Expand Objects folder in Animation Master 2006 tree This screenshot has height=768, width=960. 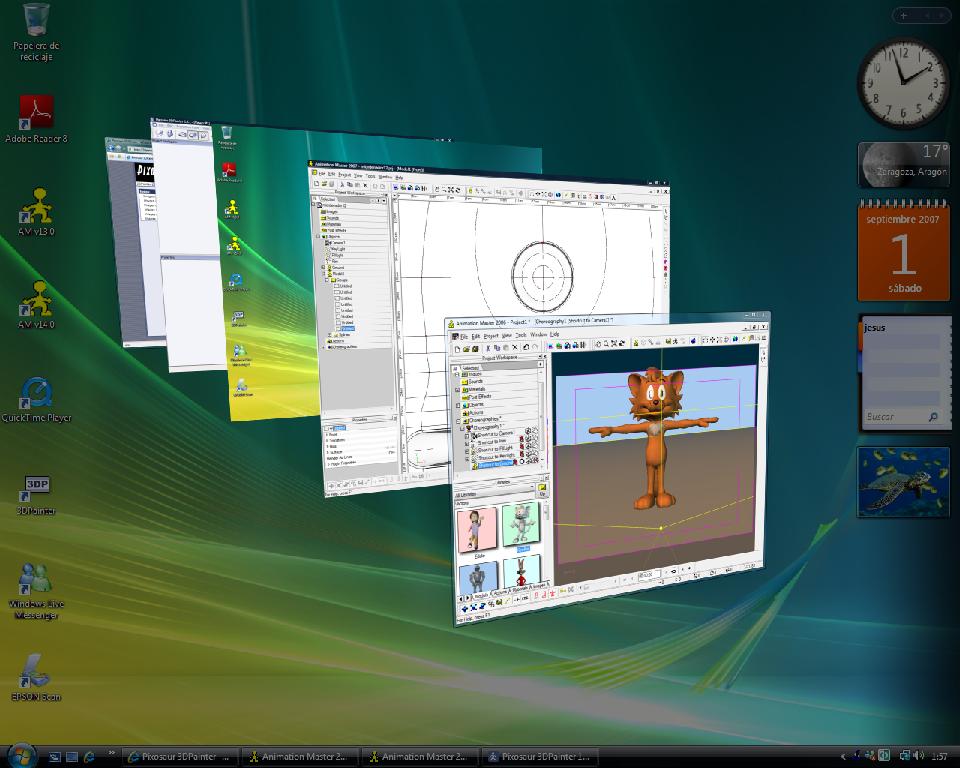click(458, 405)
